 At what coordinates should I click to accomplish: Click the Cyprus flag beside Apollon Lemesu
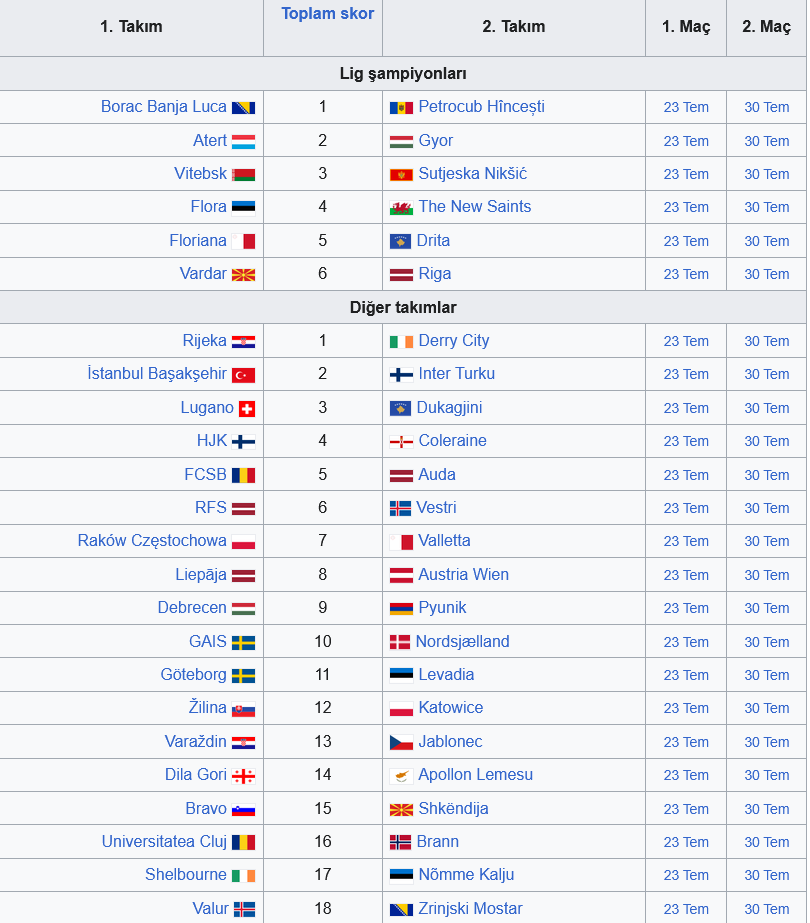pyautogui.click(x=401, y=776)
